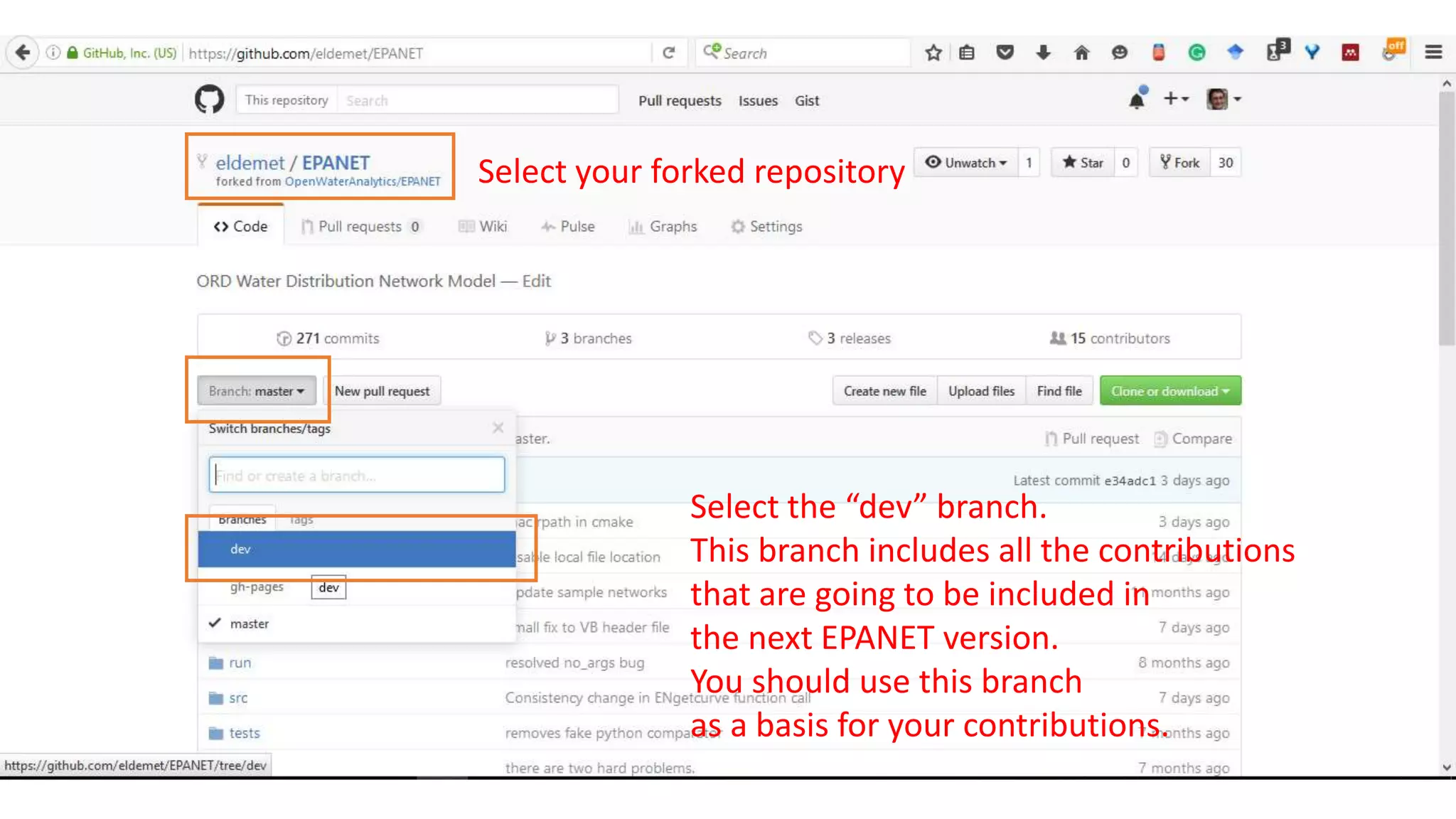Viewport: 1456px width, 819px height.
Task: Click GitHub octocat logo
Action: (210, 100)
